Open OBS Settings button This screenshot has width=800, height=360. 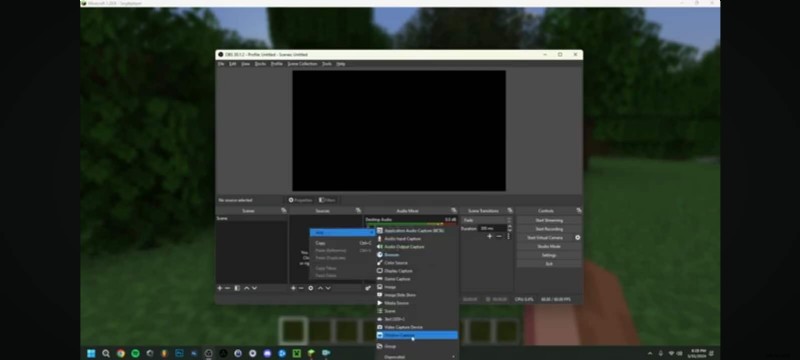coord(549,255)
